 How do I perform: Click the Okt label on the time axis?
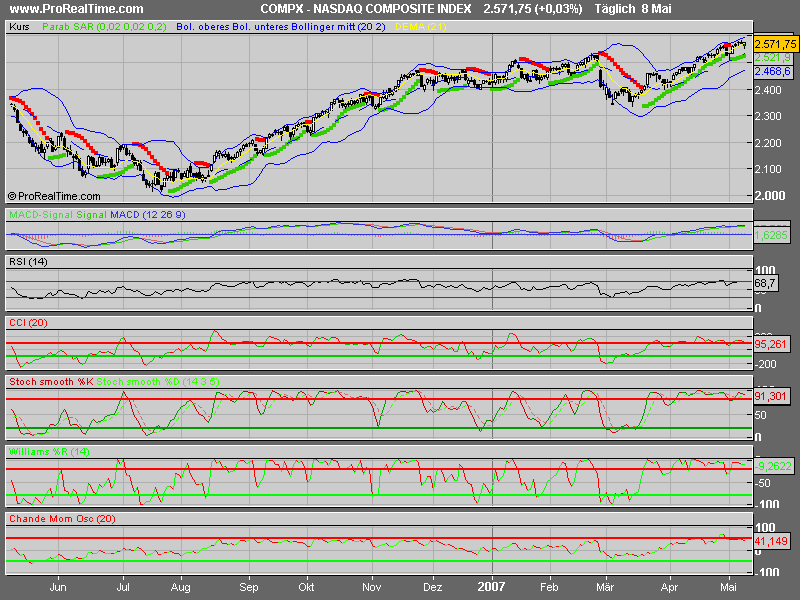306,587
